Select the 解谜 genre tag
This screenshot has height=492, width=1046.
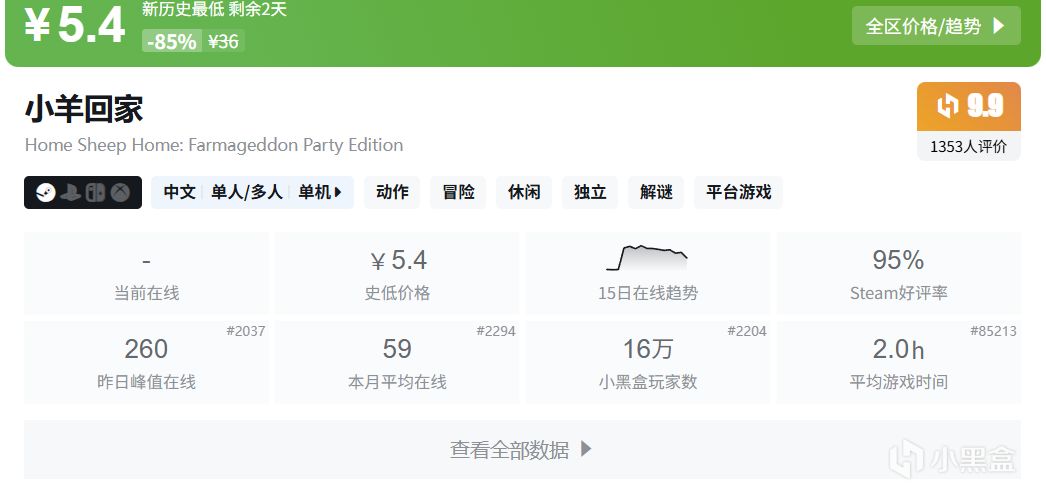coord(656,193)
